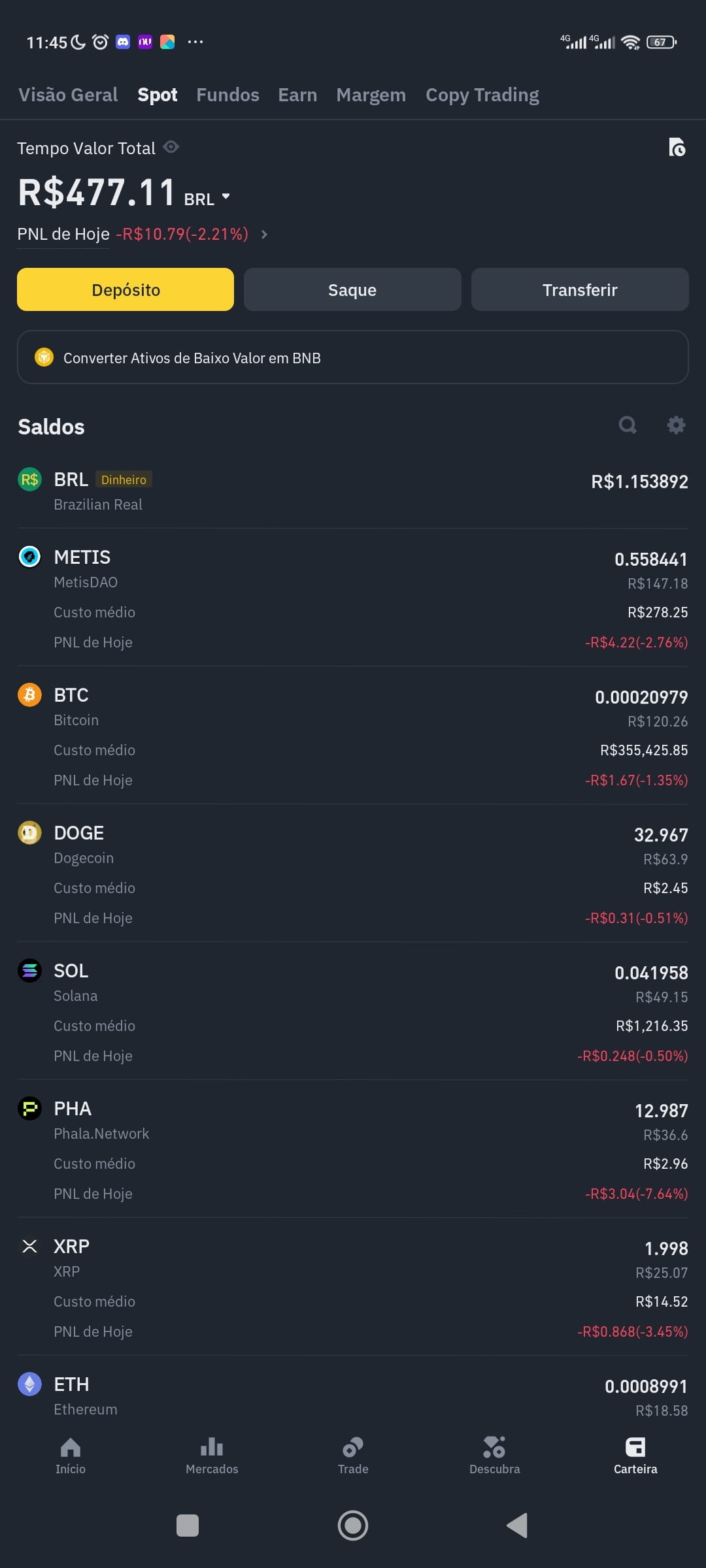Expand today's PNL details chevron
This screenshot has height=1568, width=706.
tap(264, 234)
